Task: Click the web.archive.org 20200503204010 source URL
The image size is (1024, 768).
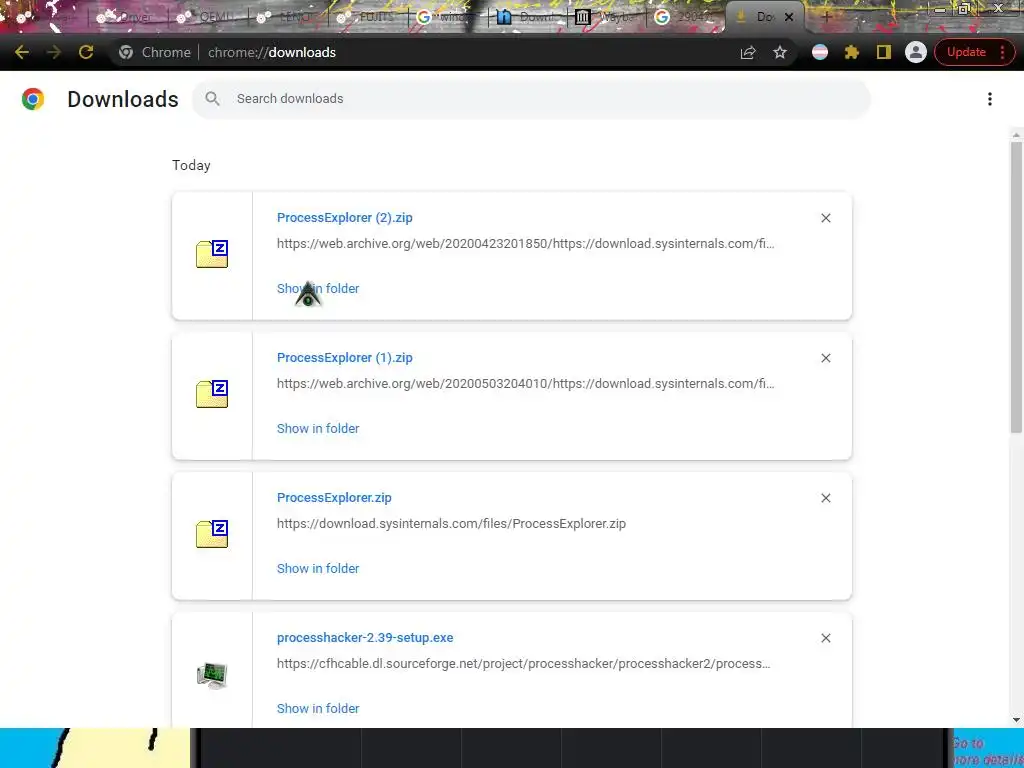Action: [525, 383]
